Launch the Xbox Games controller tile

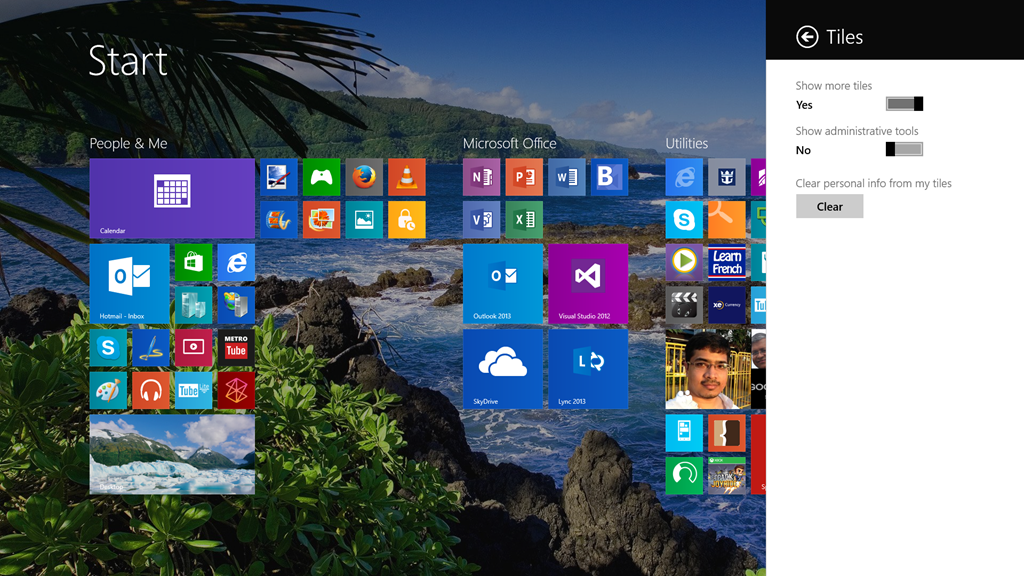pyautogui.click(x=321, y=177)
